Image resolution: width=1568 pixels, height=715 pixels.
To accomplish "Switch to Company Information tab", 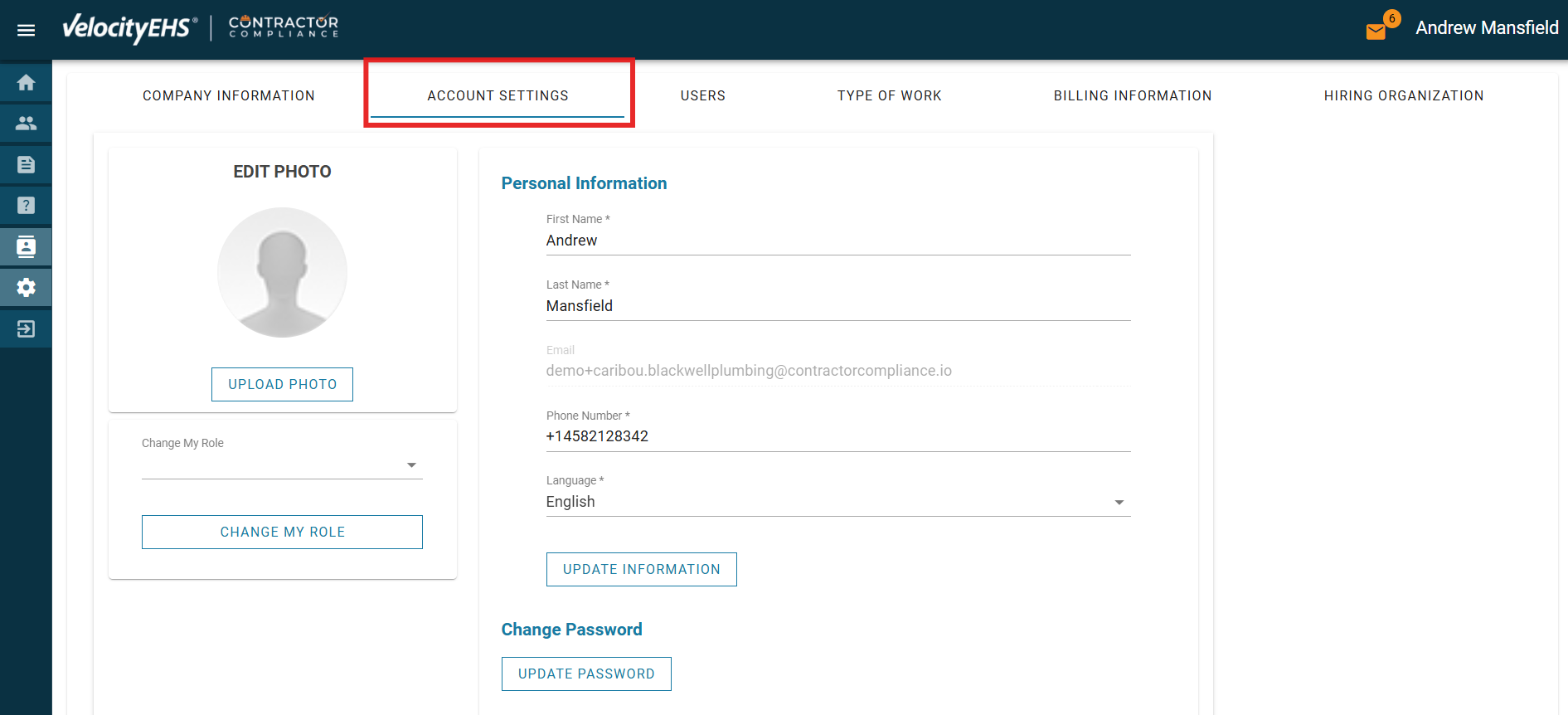I will coord(228,95).
